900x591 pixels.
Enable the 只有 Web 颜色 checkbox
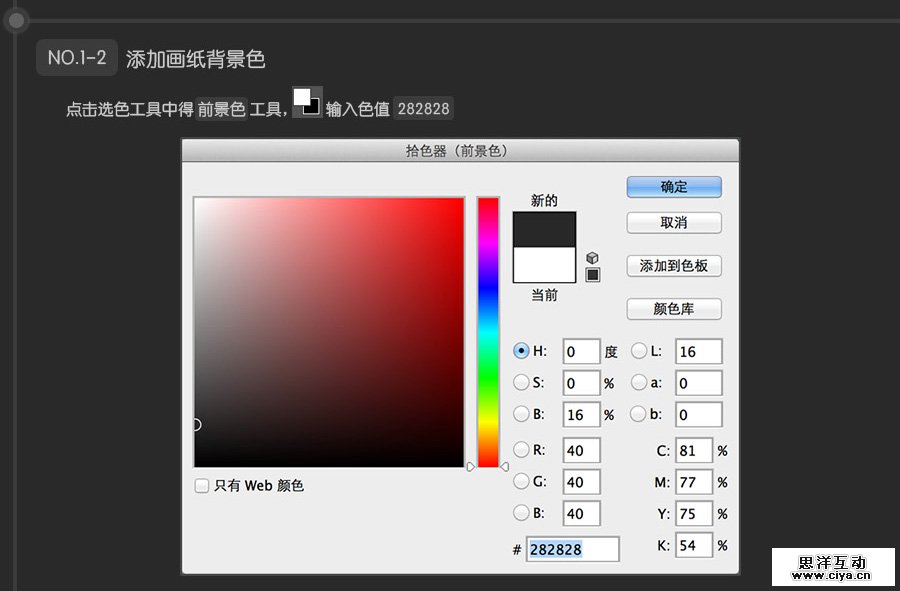click(201, 485)
